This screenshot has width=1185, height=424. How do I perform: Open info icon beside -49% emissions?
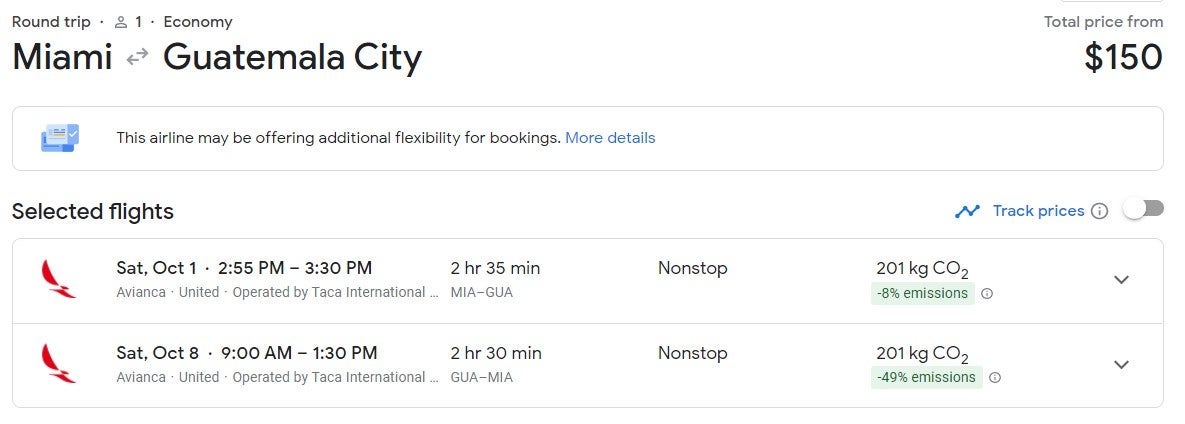coord(995,378)
